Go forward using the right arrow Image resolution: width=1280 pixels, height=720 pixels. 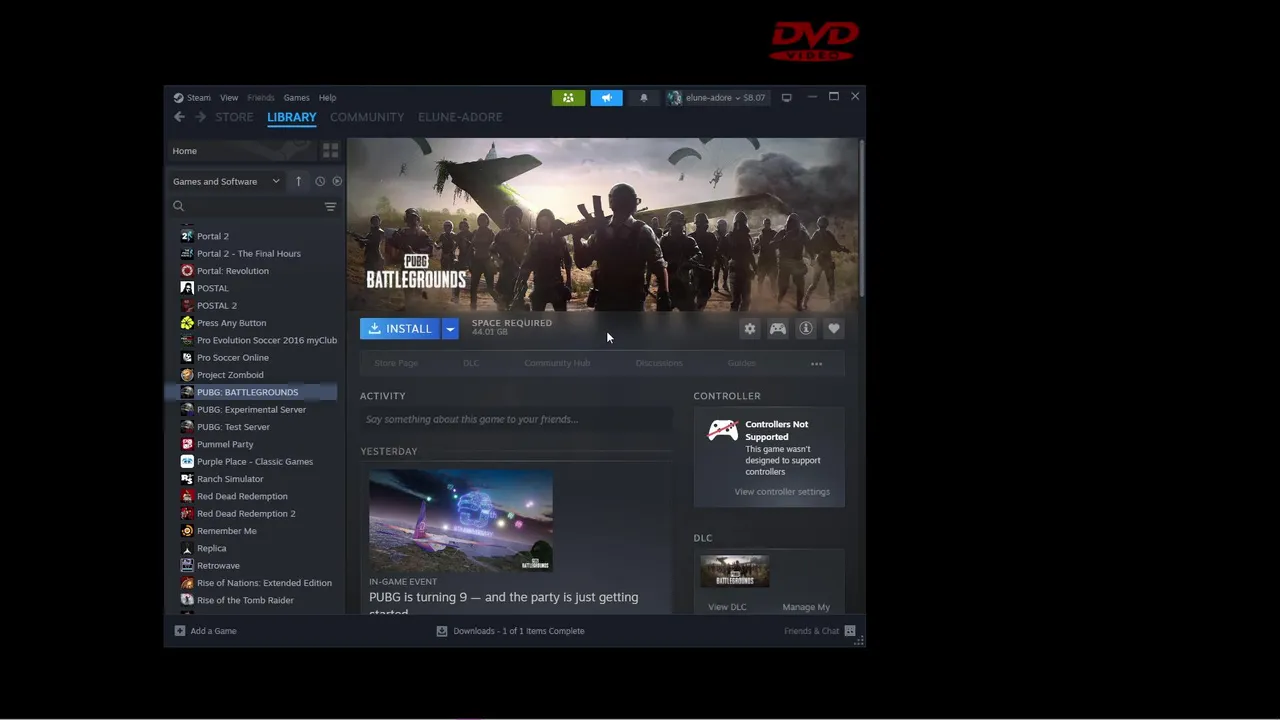pos(200,117)
